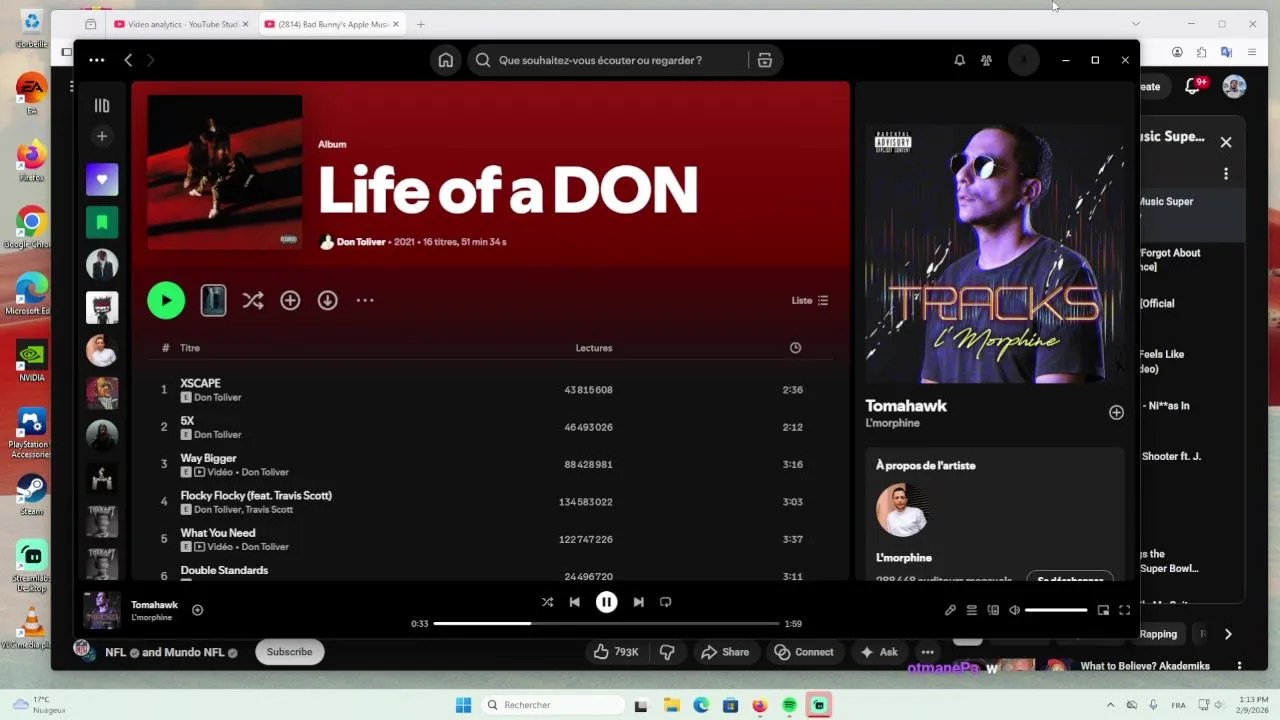Screen dimensions: 1280x720
Task: Pause the current song
Action: coord(606,602)
